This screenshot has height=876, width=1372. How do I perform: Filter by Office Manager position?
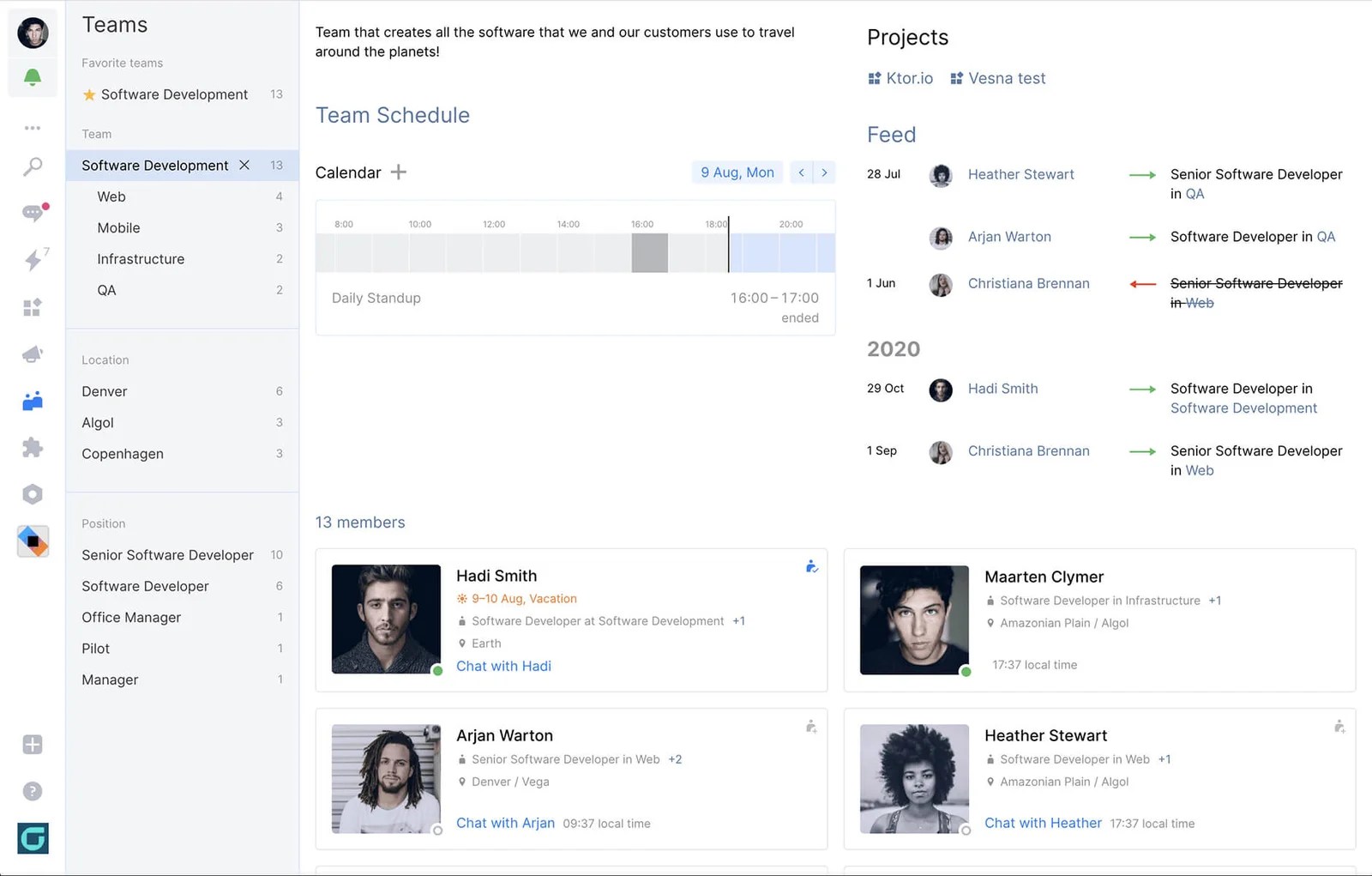(x=183, y=617)
